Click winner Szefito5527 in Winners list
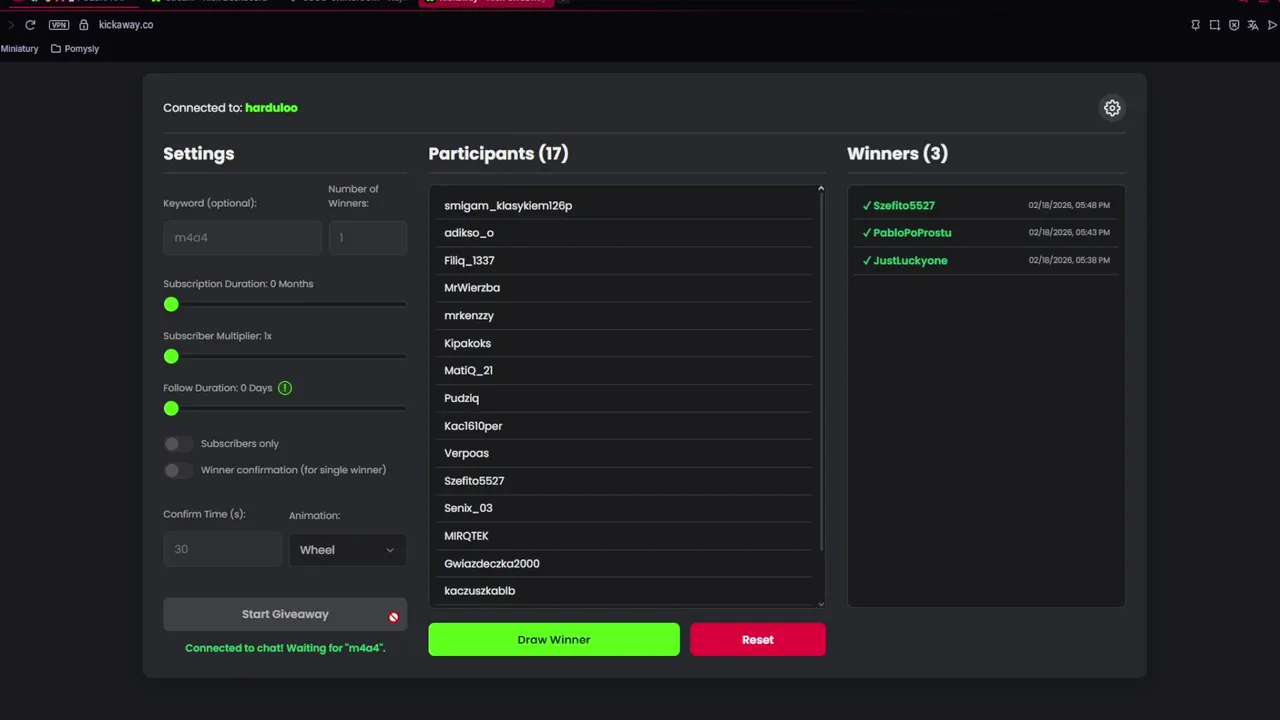The image size is (1280, 720). click(903, 206)
